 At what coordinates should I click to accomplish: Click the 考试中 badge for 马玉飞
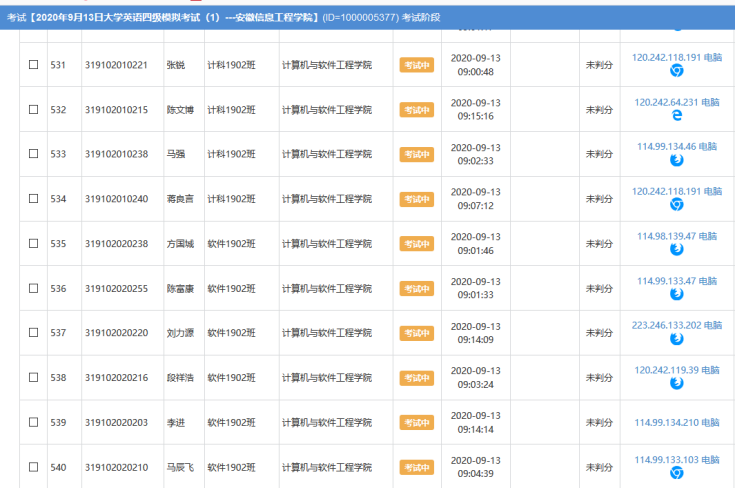[416, 467]
